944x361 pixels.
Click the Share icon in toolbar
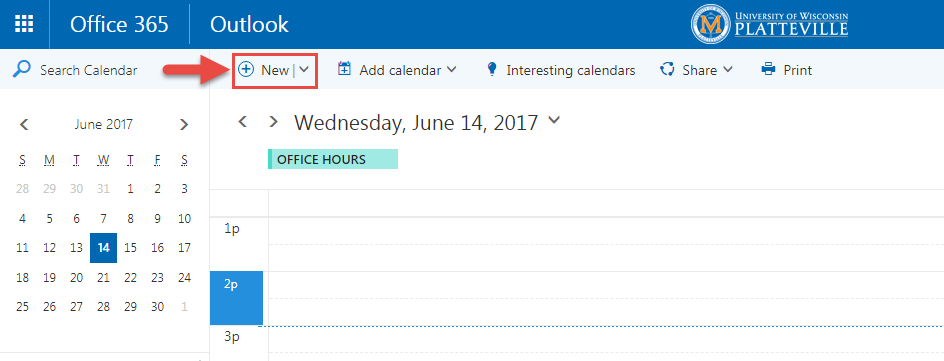point(666,70)
